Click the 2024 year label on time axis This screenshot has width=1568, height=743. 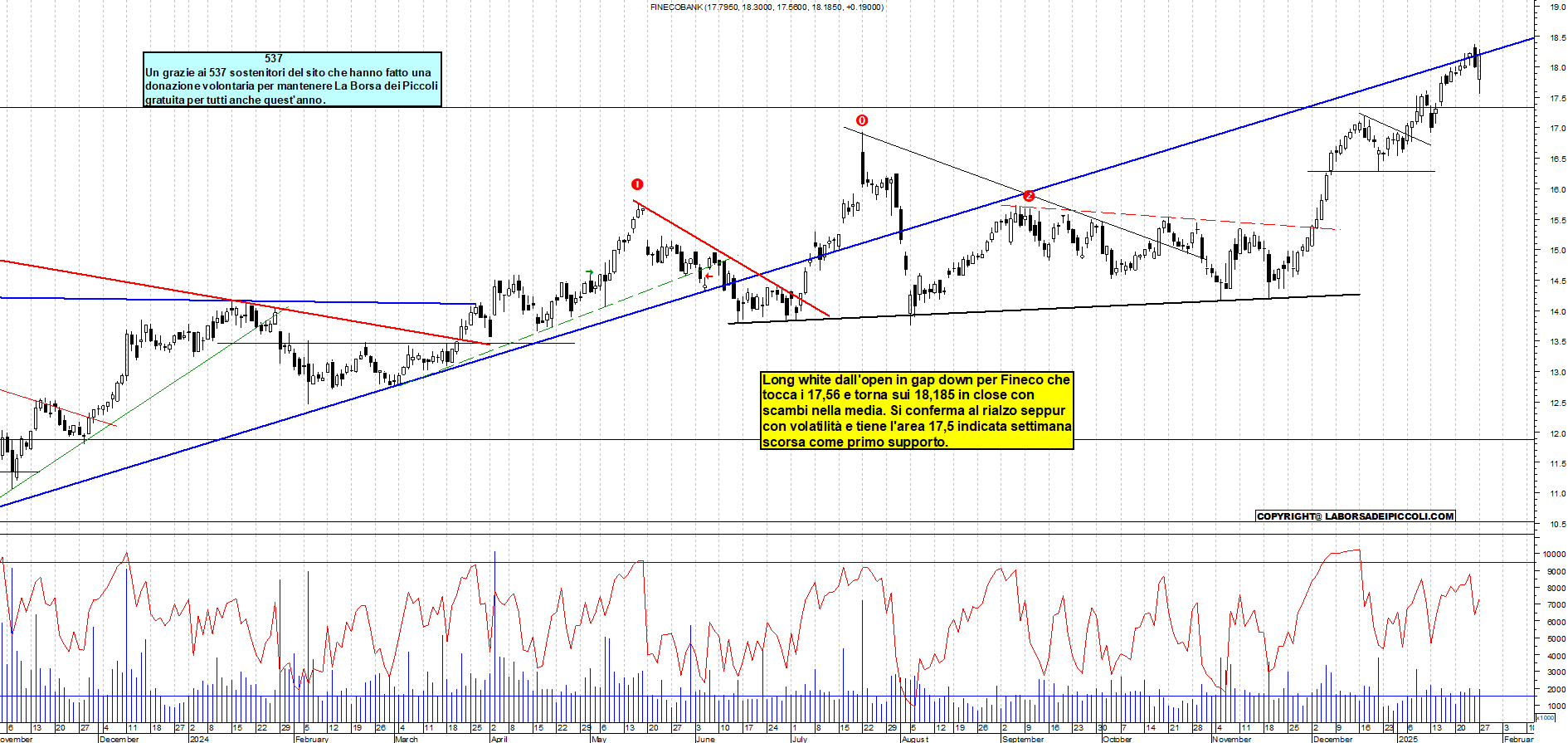199,739
